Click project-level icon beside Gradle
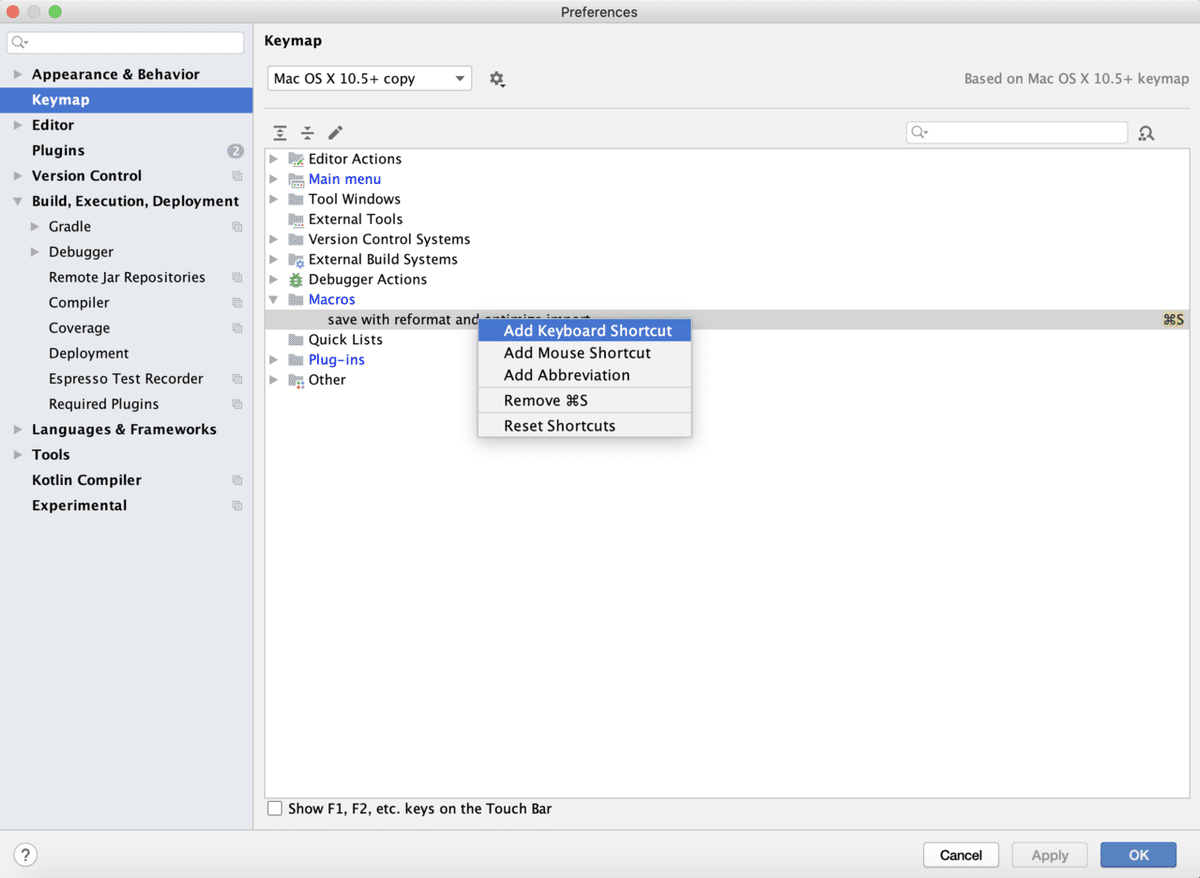 coord(237,227)
